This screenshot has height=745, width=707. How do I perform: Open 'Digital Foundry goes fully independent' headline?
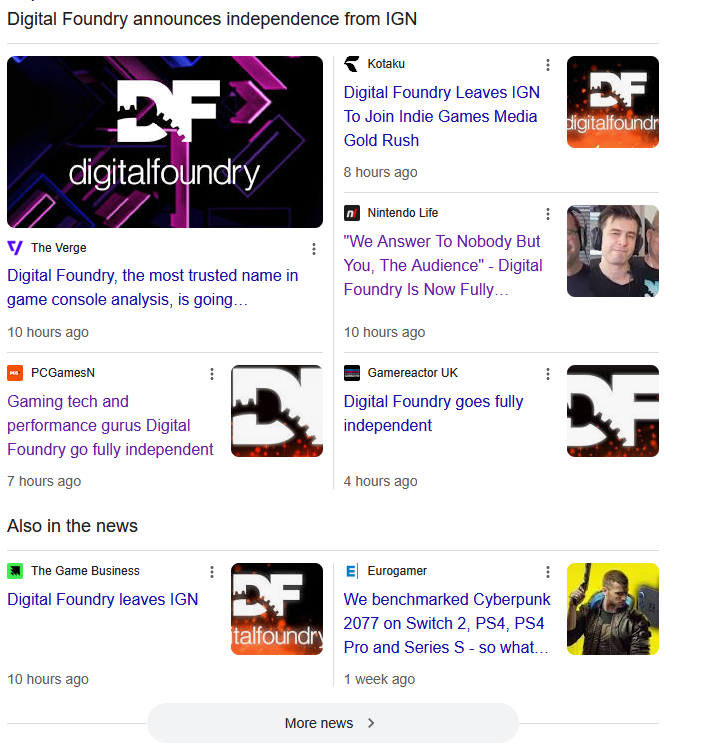point(433,413)
